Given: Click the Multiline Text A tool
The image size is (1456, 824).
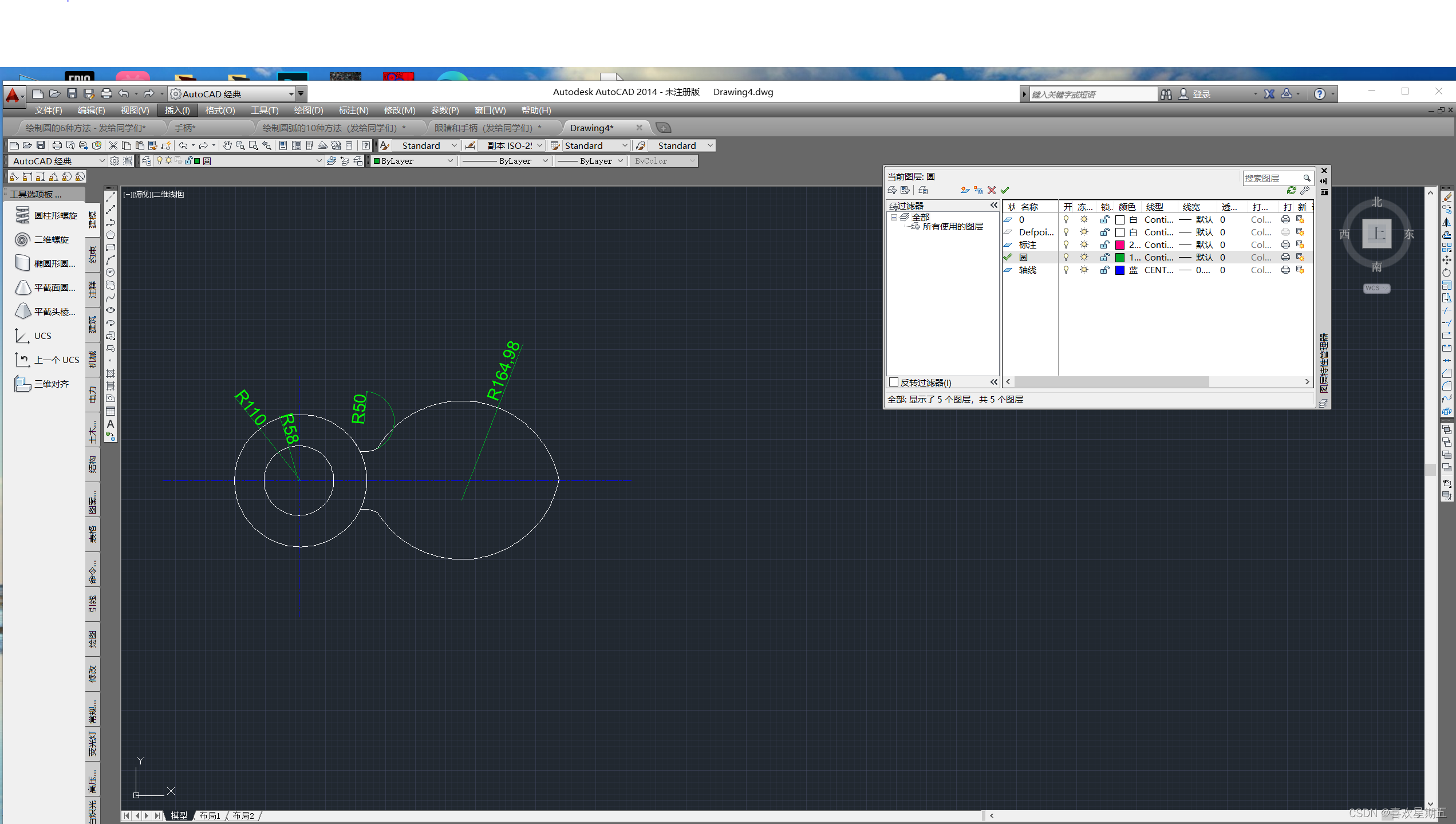Looking at the screenshot, I should click(x=111, y=424).
